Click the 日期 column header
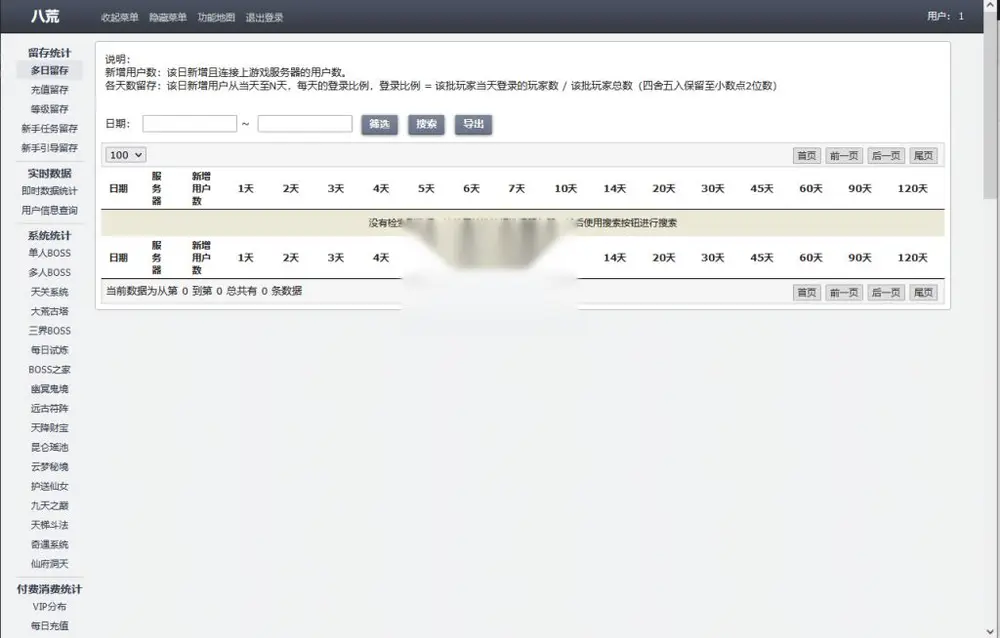1000x638 pixels. (x=119, y=188)
